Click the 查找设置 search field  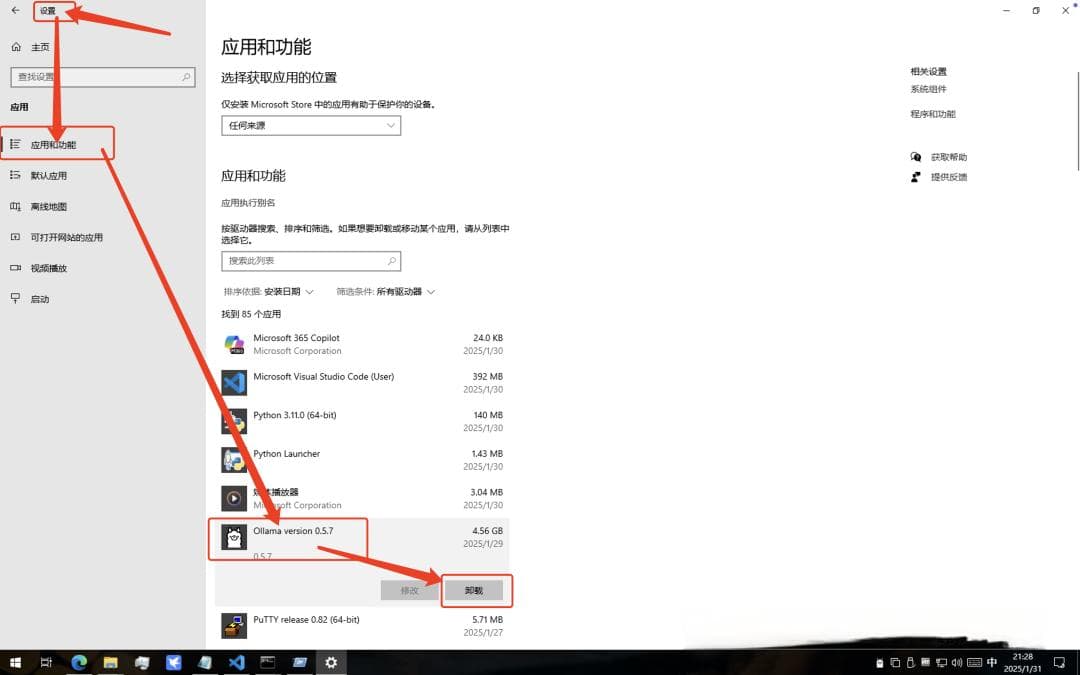[x=103, y=77]
